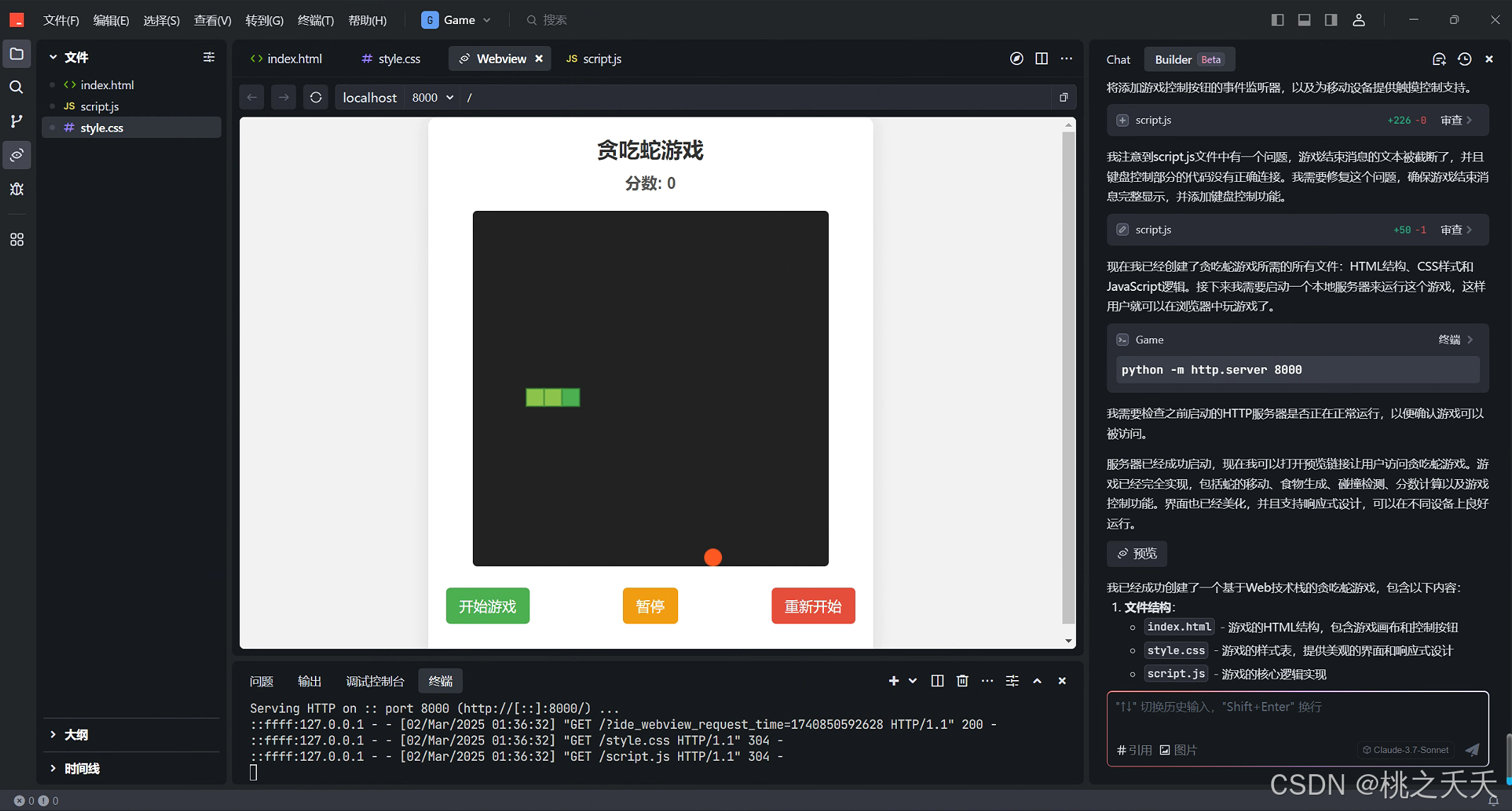Close the Webview tab

pyautogui.click(x=539, y=59)
